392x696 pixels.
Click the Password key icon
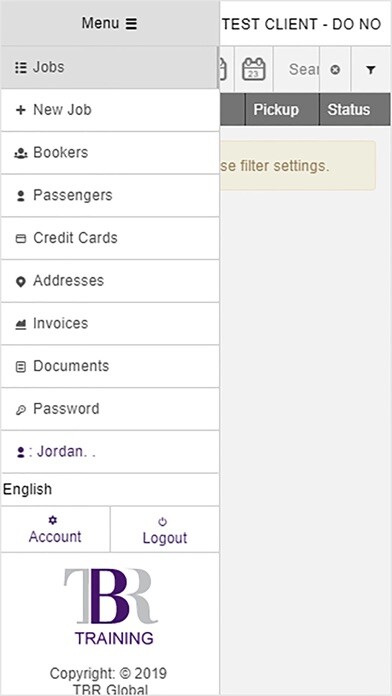pyautogui.click(x=20, y=410)
